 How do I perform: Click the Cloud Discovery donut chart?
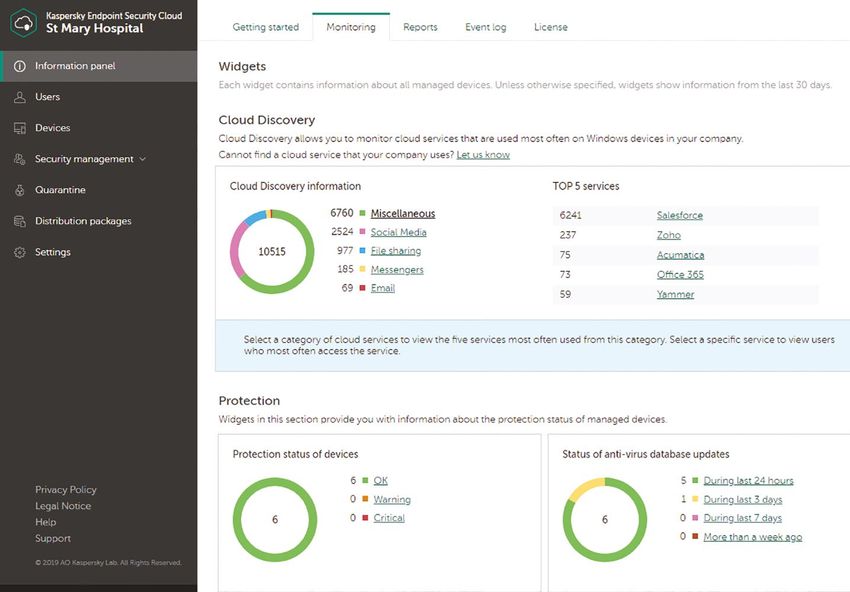272,252
